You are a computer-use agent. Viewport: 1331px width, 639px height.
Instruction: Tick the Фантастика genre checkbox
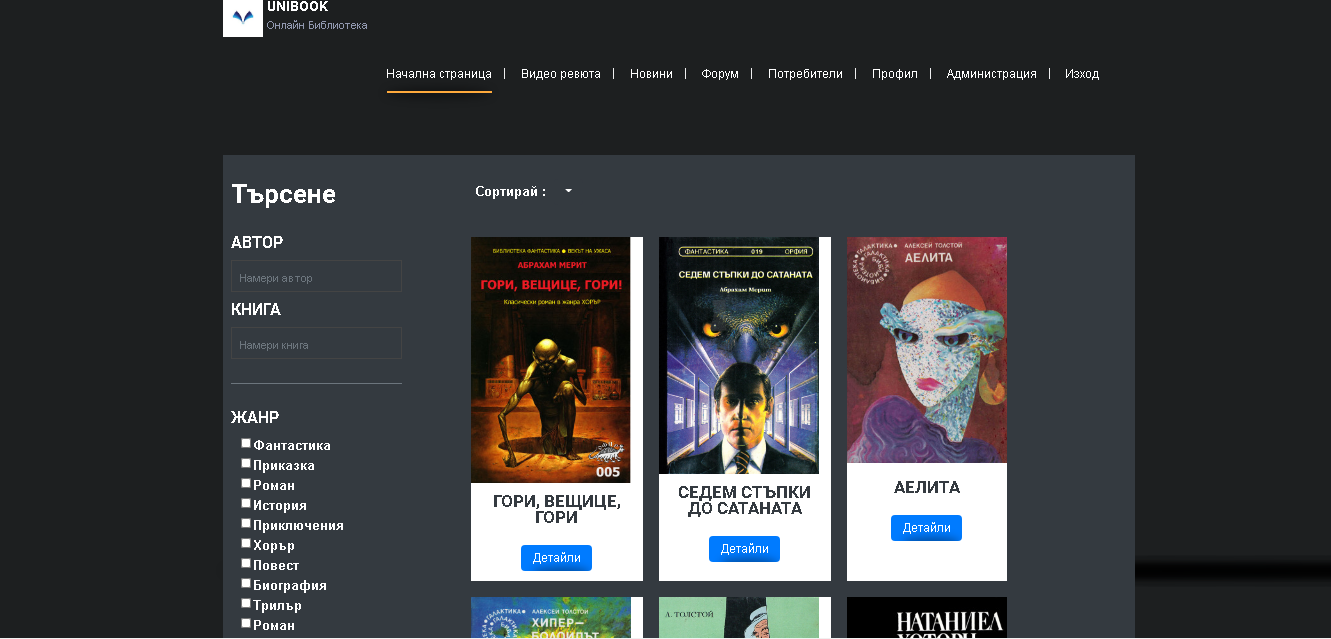pos(246,443)
